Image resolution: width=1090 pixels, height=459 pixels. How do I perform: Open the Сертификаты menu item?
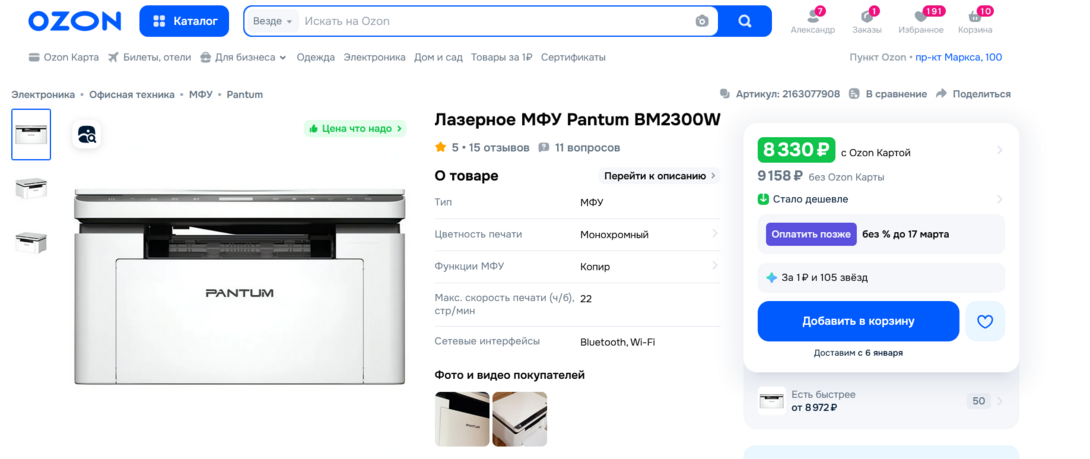pos(573,58)
